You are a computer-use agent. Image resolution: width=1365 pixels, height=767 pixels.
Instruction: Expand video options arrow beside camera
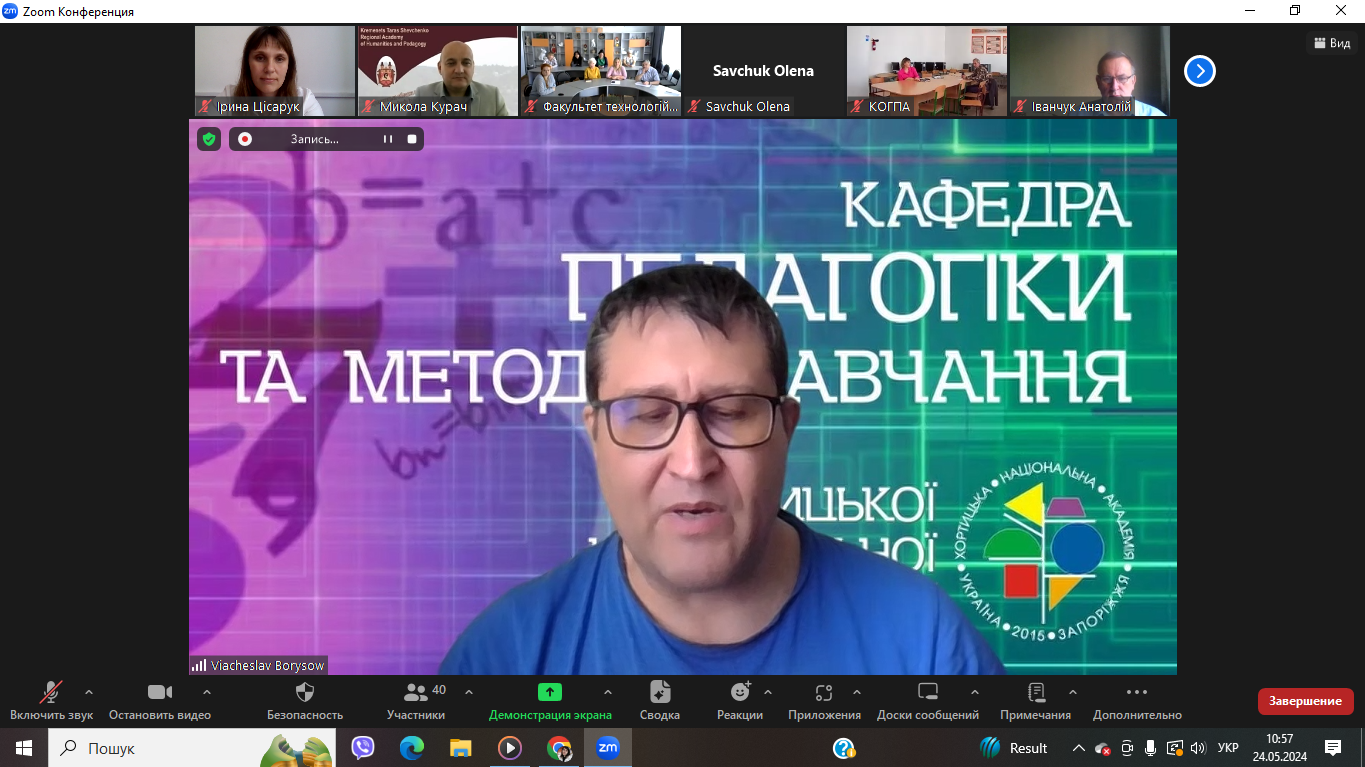coord(207,692)
